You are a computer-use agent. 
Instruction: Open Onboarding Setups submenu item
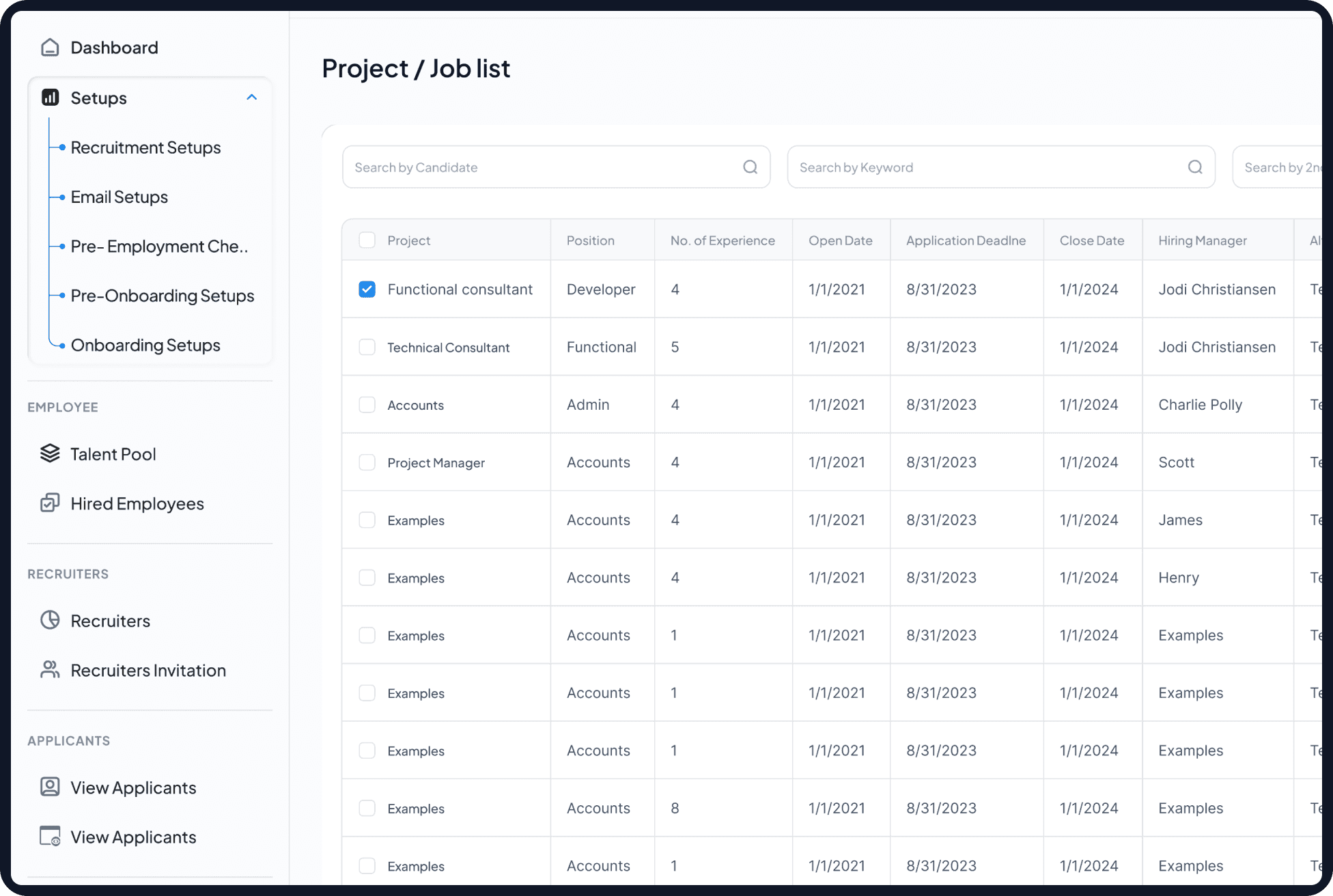pos(145,345)
